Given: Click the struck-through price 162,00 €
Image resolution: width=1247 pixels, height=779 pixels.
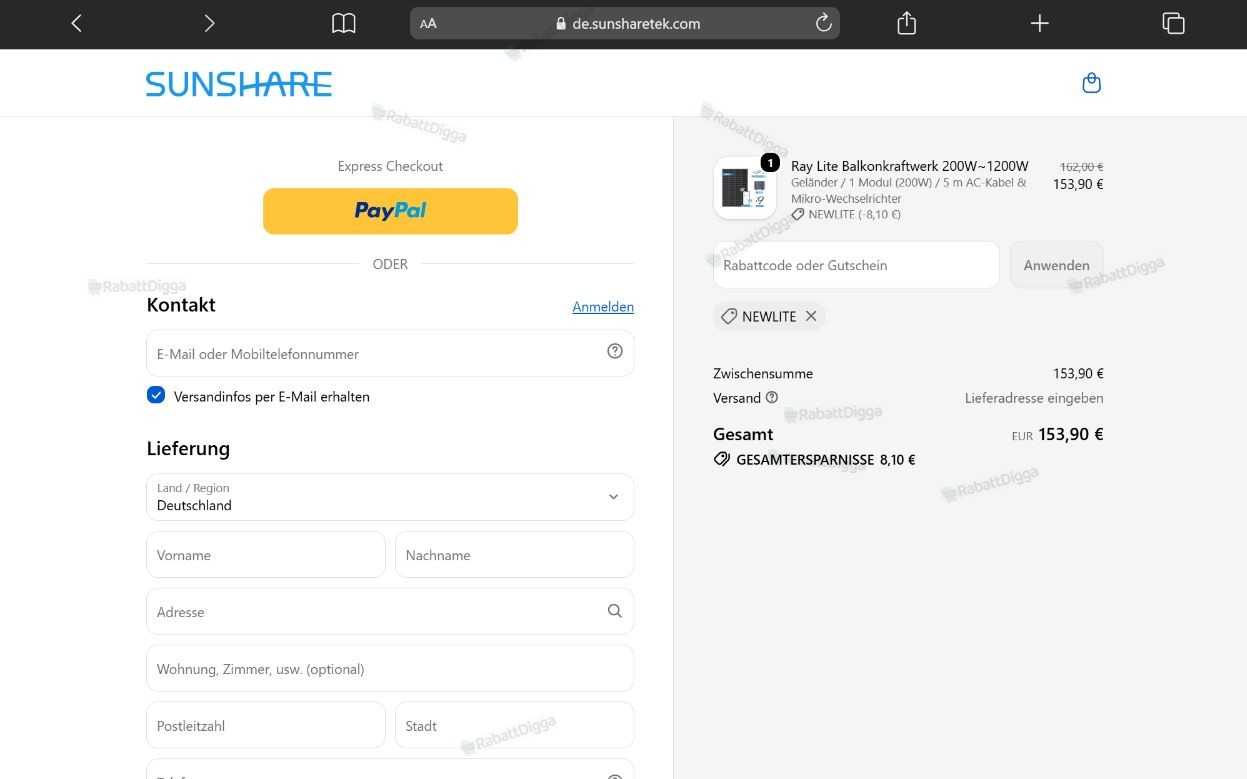Looking at the screenshot, I should [x=1082, y=167].
